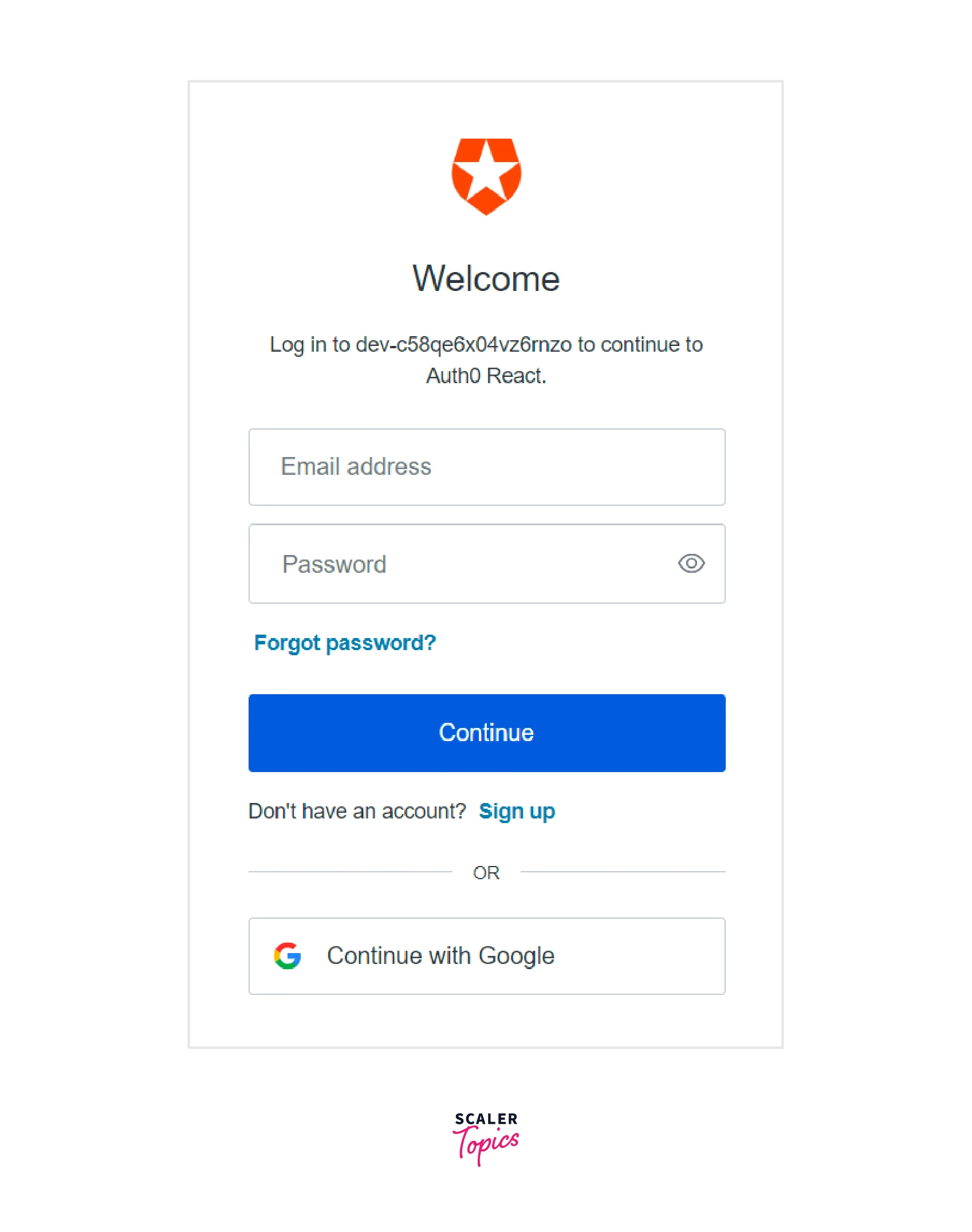Open the Forgot password link
Screen dimensions: 972x1232
point(345,643)
